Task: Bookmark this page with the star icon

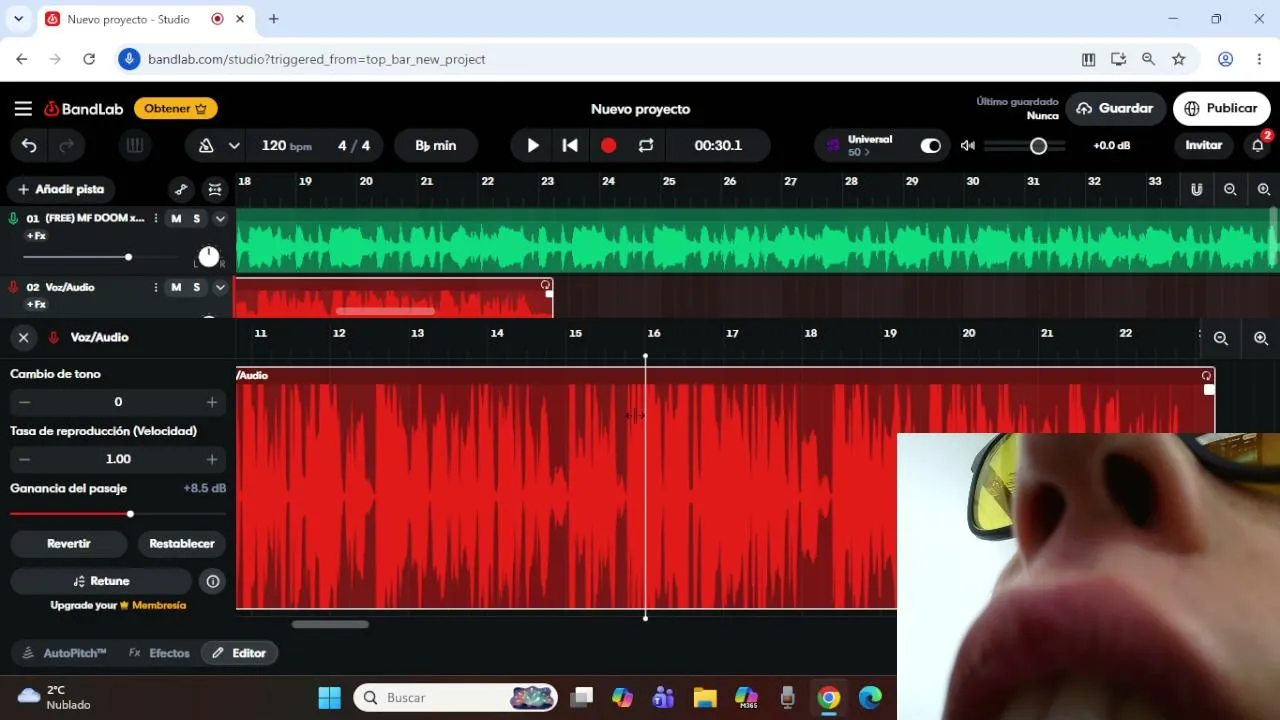Action: click(1179, 59)
